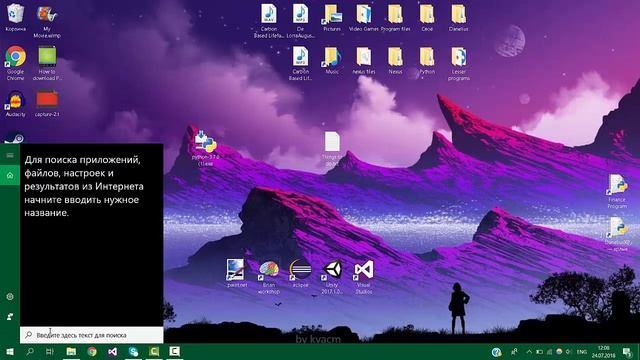This screenshot has width=640, height=360.
Task: Open Skype from the taskbar
Action: (x=133, y=351)
